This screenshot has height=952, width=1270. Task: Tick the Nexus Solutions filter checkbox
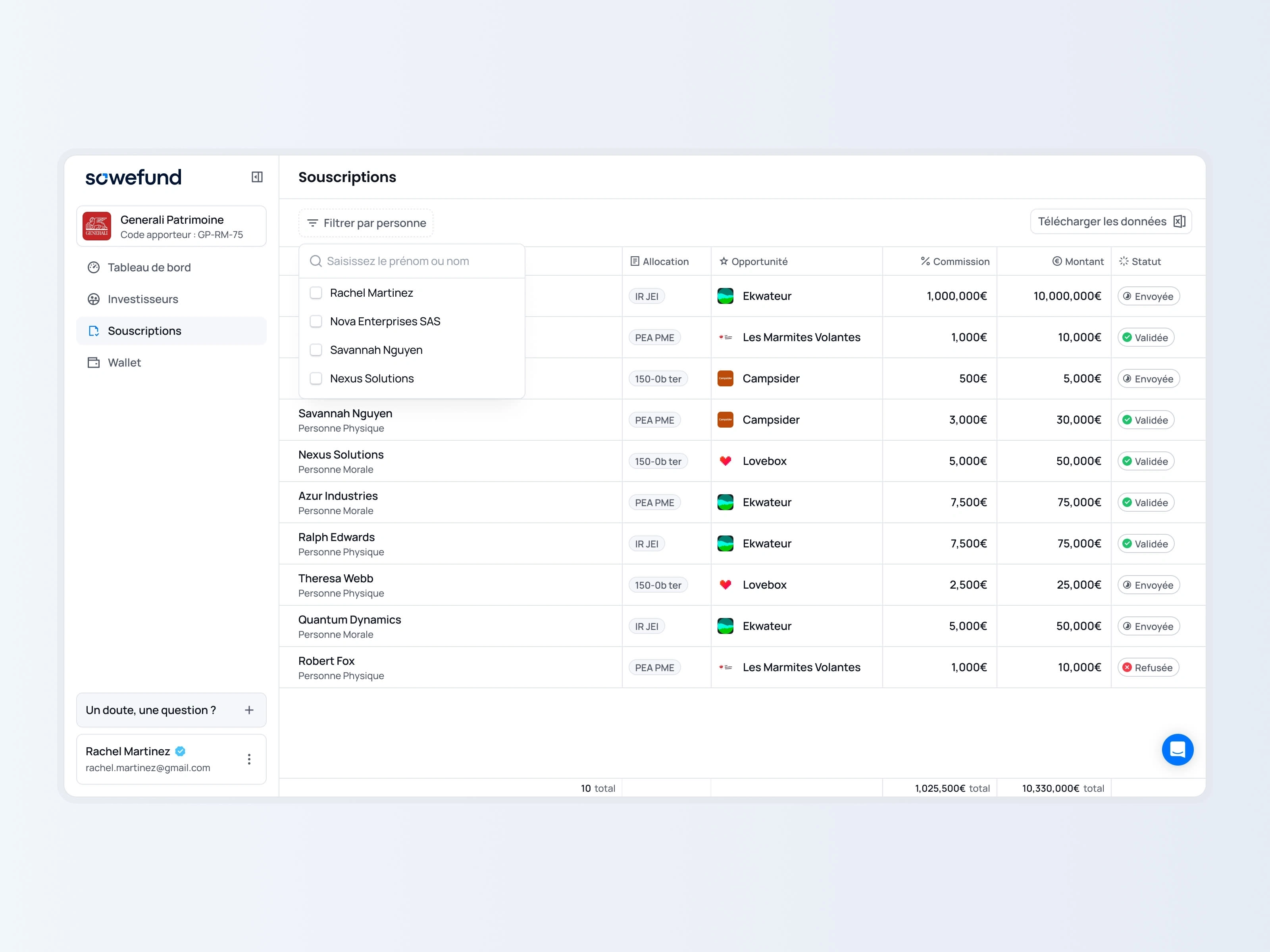tap(316, 379)
